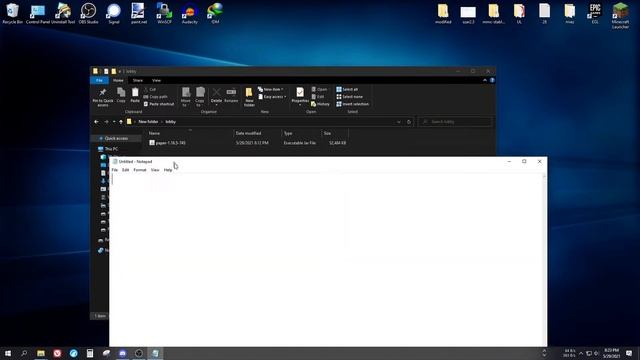Go back in Explorer navigation
This screenshot has height=360, width=640.
click(96, 122)
